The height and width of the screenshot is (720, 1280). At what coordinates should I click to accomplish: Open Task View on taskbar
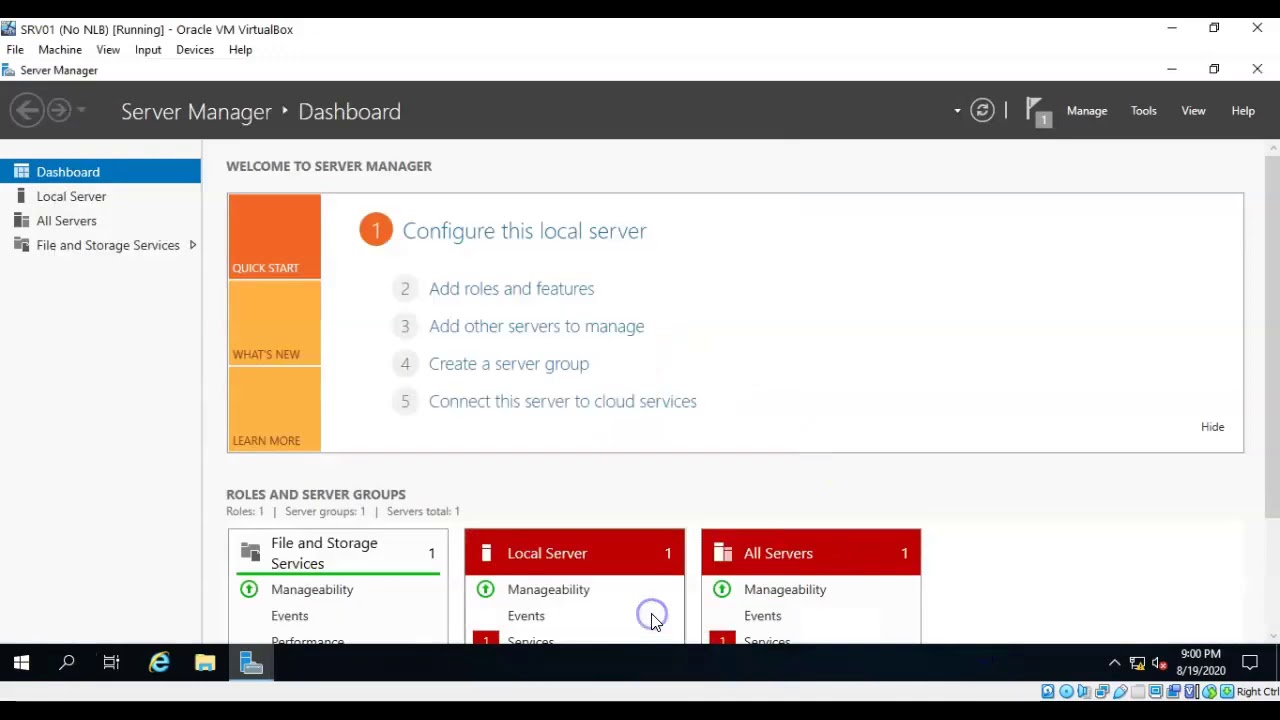(112, 662)
